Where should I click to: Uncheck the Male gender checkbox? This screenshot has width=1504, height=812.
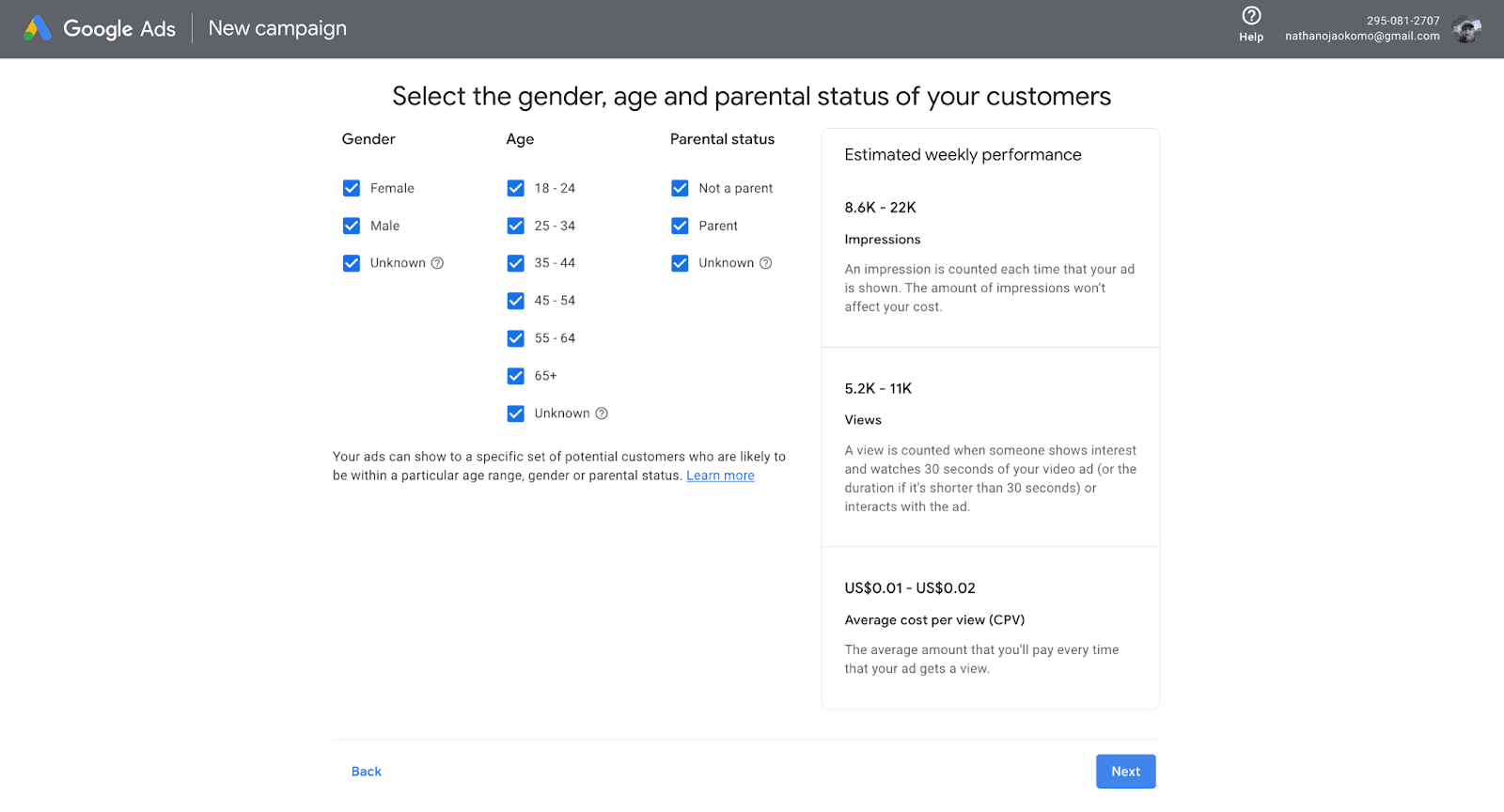[x=352, y=226]
